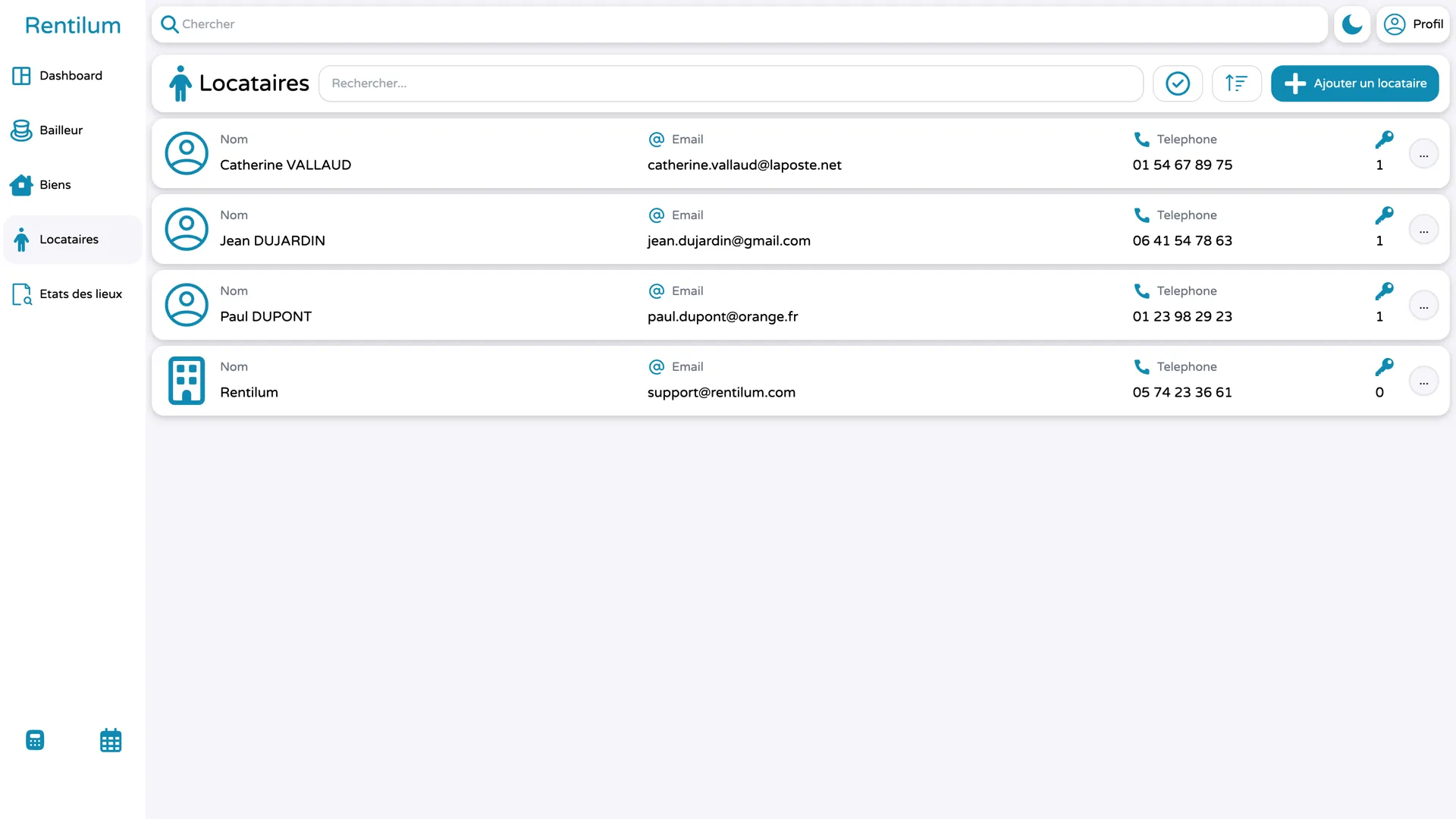Click key icon in Jean DUJARDIN row
This screenshot has width=1456, height=819.
tap(1384, 215)
